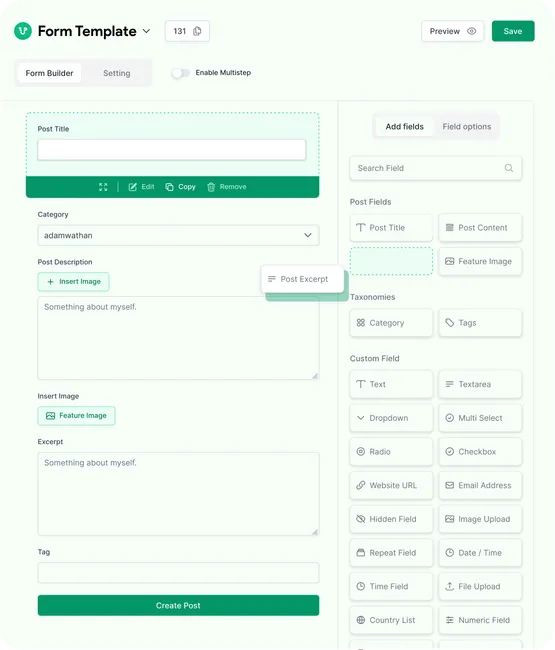Screen dimensions: 555x650
Task: Add a Tags taxonomy field
Action: pos(480,323)
